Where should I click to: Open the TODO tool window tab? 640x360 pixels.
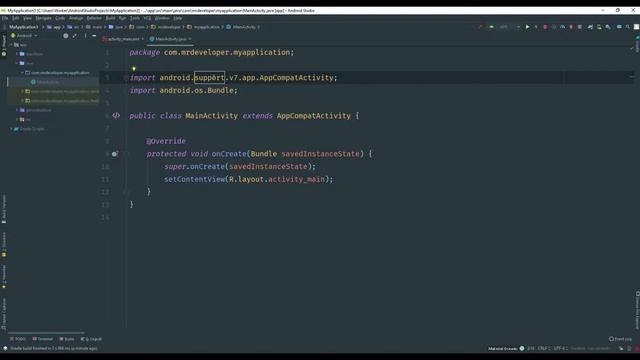coord(18,339)
